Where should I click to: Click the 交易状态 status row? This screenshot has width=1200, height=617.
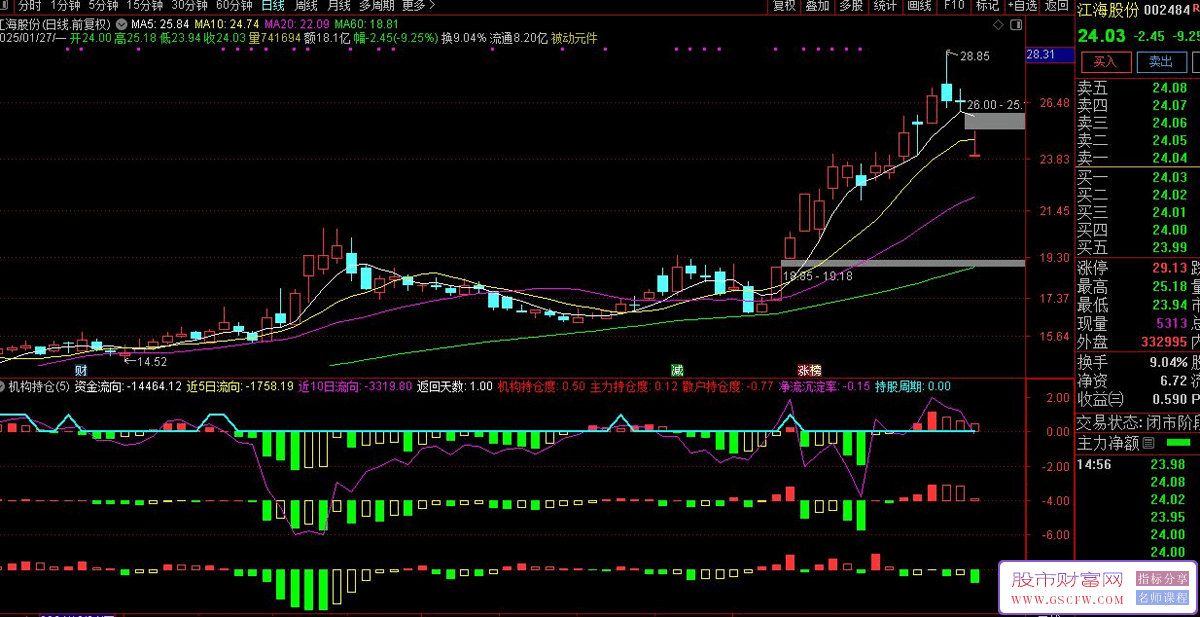click(x=1137, y=422)
